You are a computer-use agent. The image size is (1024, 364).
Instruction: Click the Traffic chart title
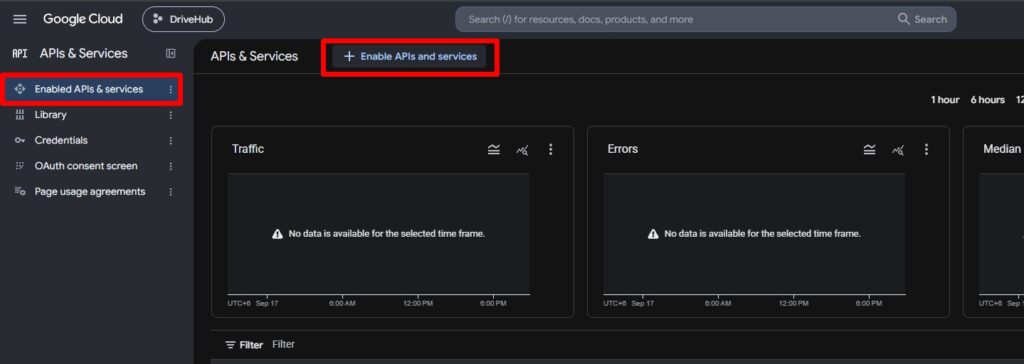248,149
